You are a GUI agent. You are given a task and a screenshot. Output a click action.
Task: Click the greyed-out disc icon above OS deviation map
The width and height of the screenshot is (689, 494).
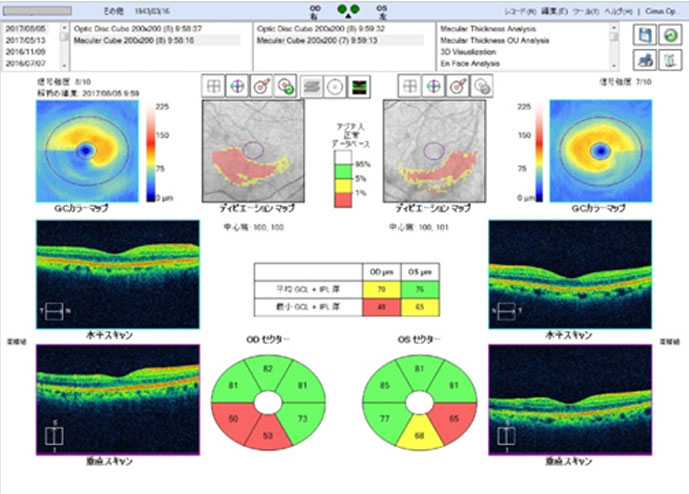click(x=481, y=87)
